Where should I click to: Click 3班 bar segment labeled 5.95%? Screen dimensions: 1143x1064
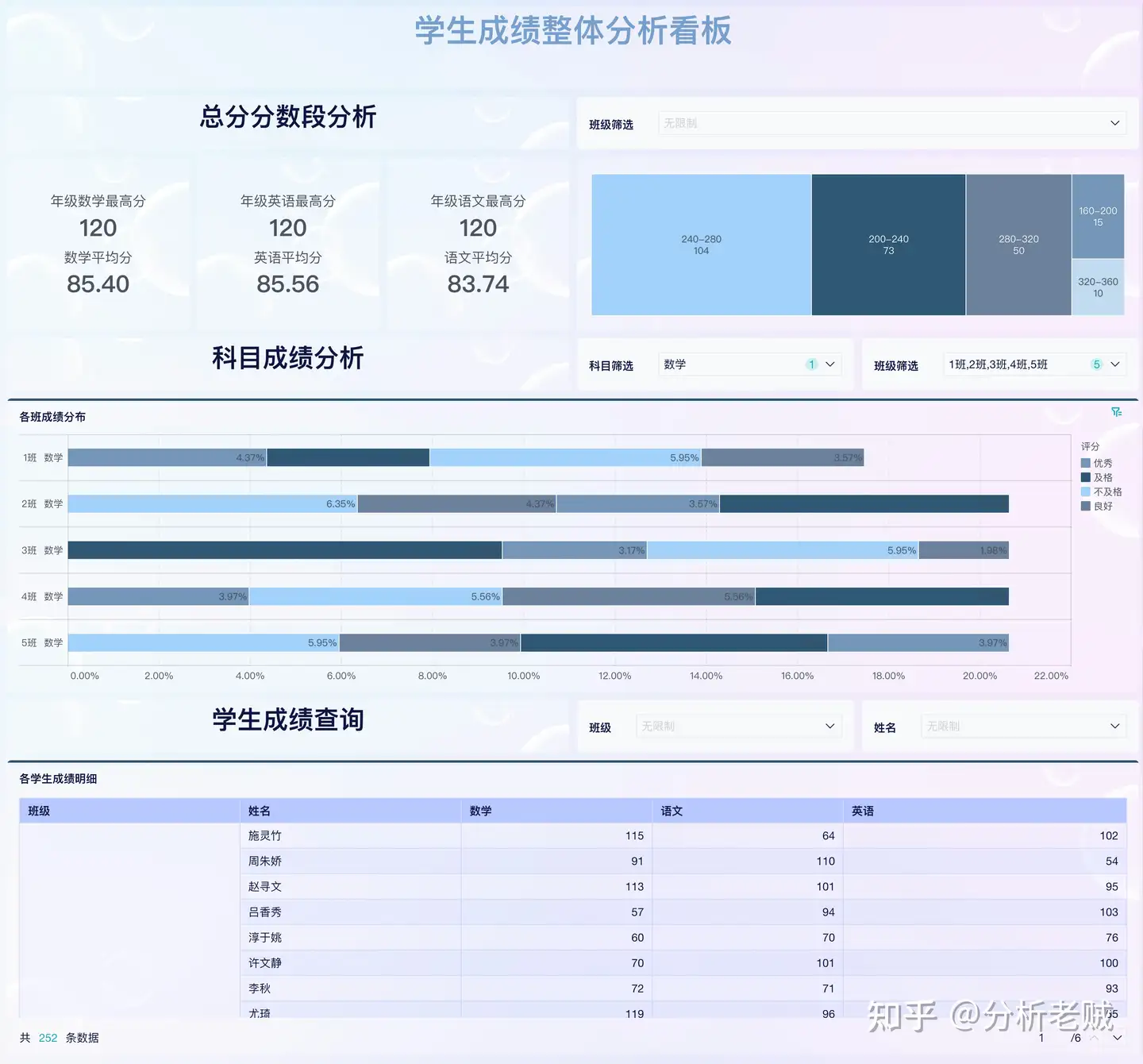click(x=783, y=550)
